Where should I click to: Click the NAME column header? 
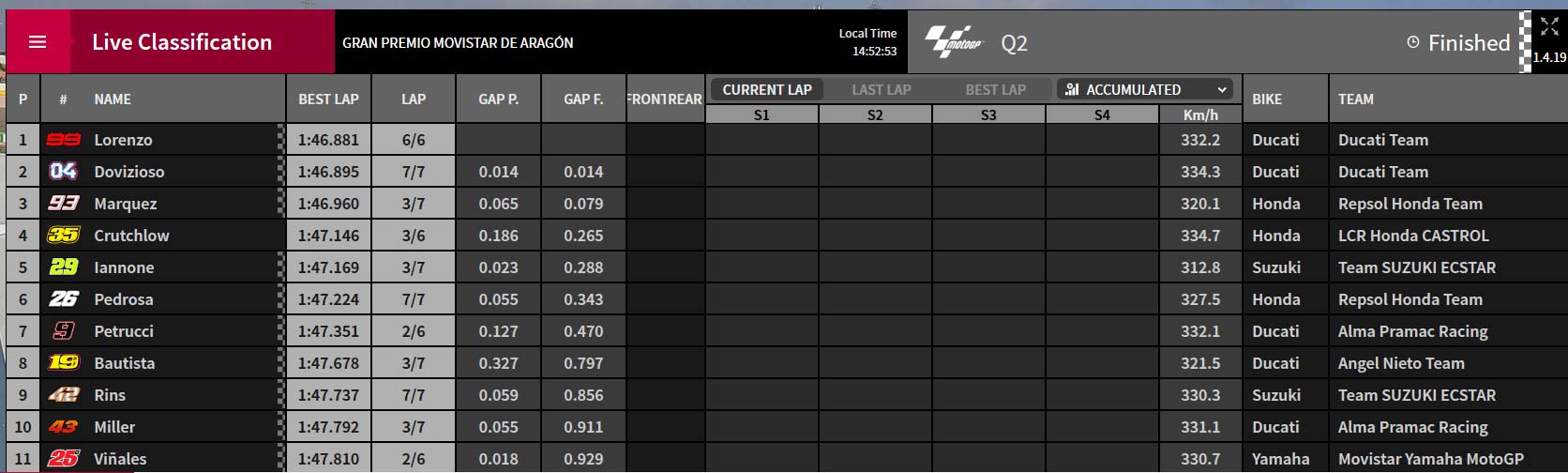click(x=113, y=99)
